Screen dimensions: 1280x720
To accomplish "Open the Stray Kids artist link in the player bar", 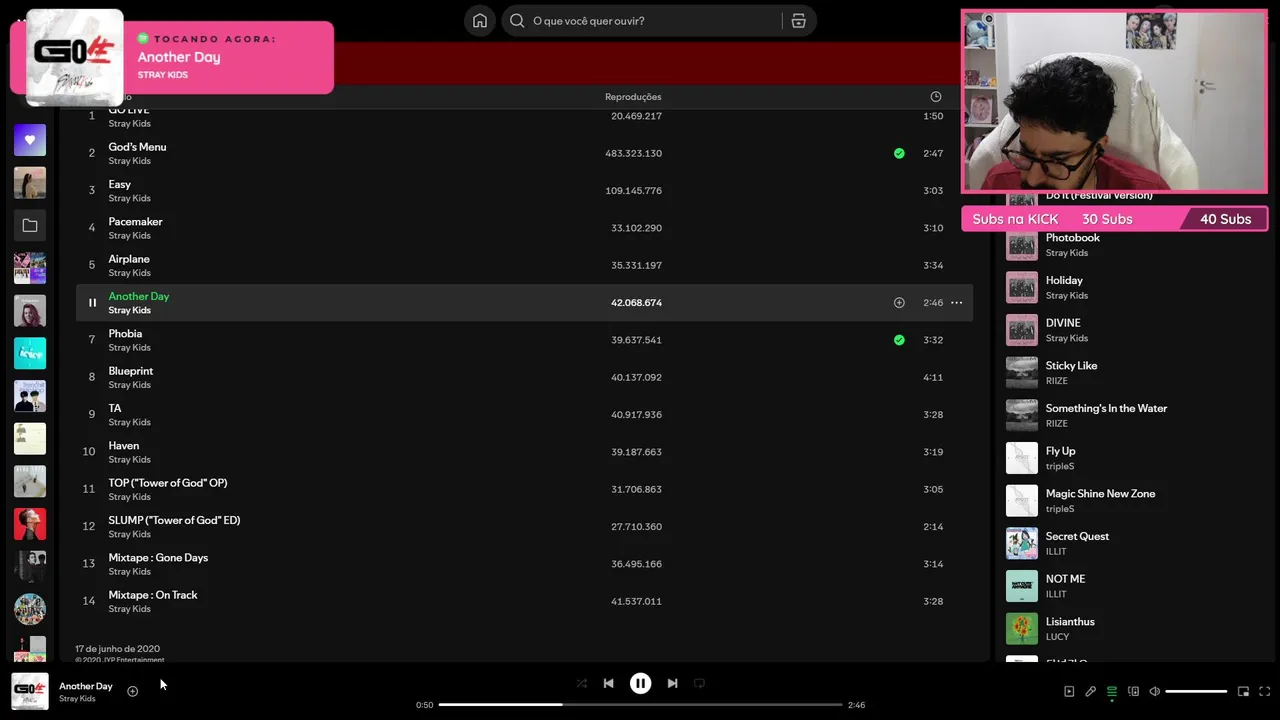I will 77,699.
